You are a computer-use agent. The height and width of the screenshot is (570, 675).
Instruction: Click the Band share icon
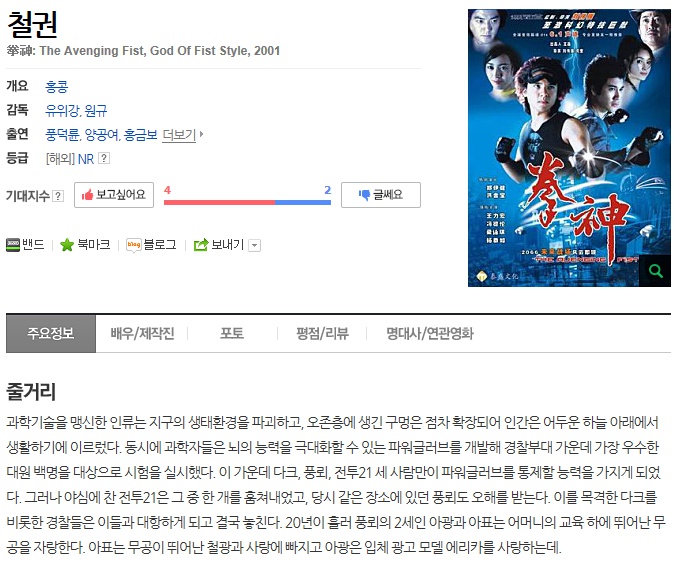[13, 245]
